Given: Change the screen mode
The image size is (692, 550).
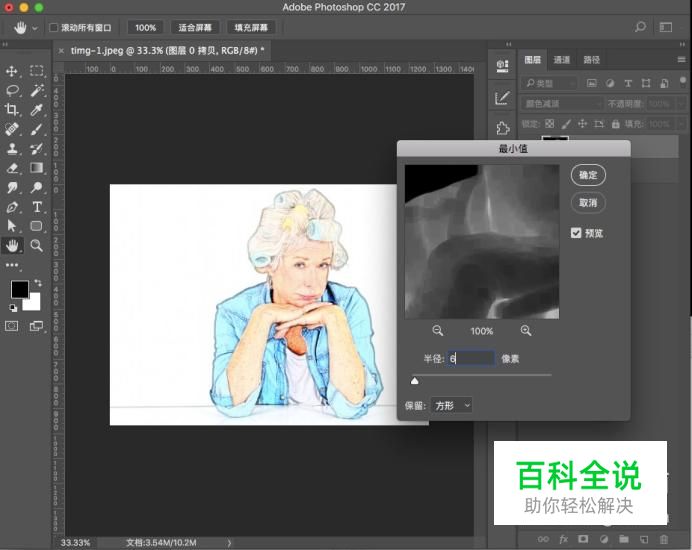Looking at the screenshot, I should (37, 326).
